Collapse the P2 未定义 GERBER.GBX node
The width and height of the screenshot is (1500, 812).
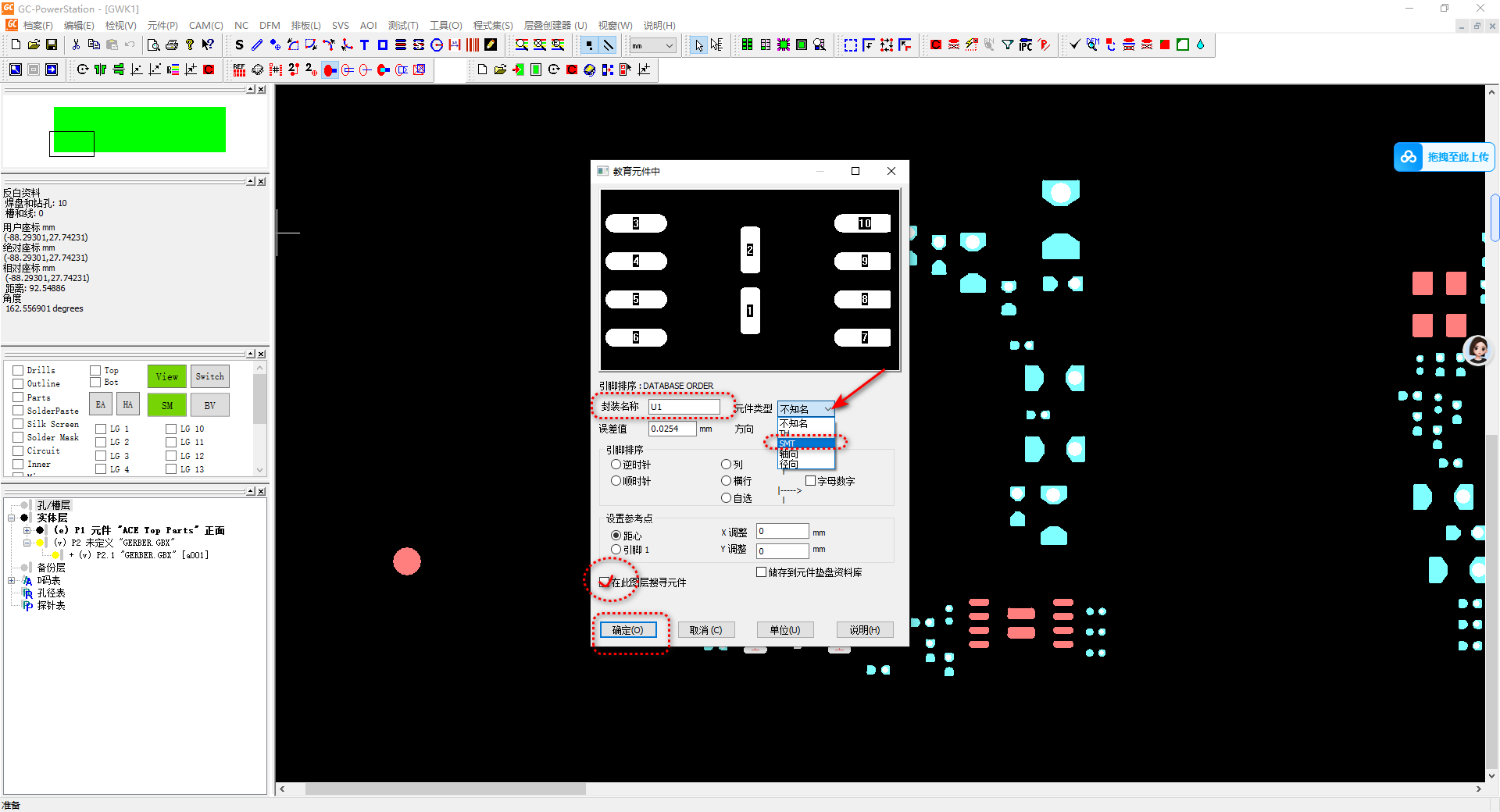(x=27, y=543)
